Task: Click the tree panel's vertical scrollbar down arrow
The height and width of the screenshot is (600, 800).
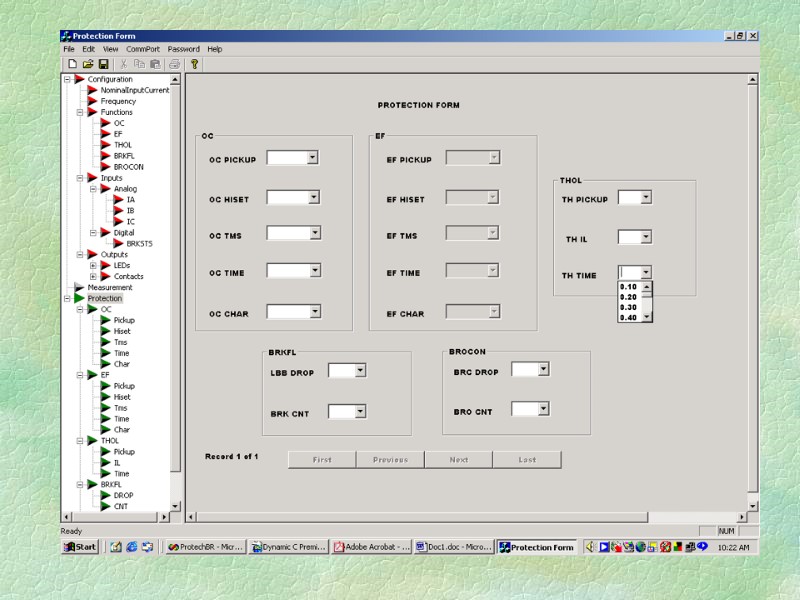Action: (x=176, y=505)
